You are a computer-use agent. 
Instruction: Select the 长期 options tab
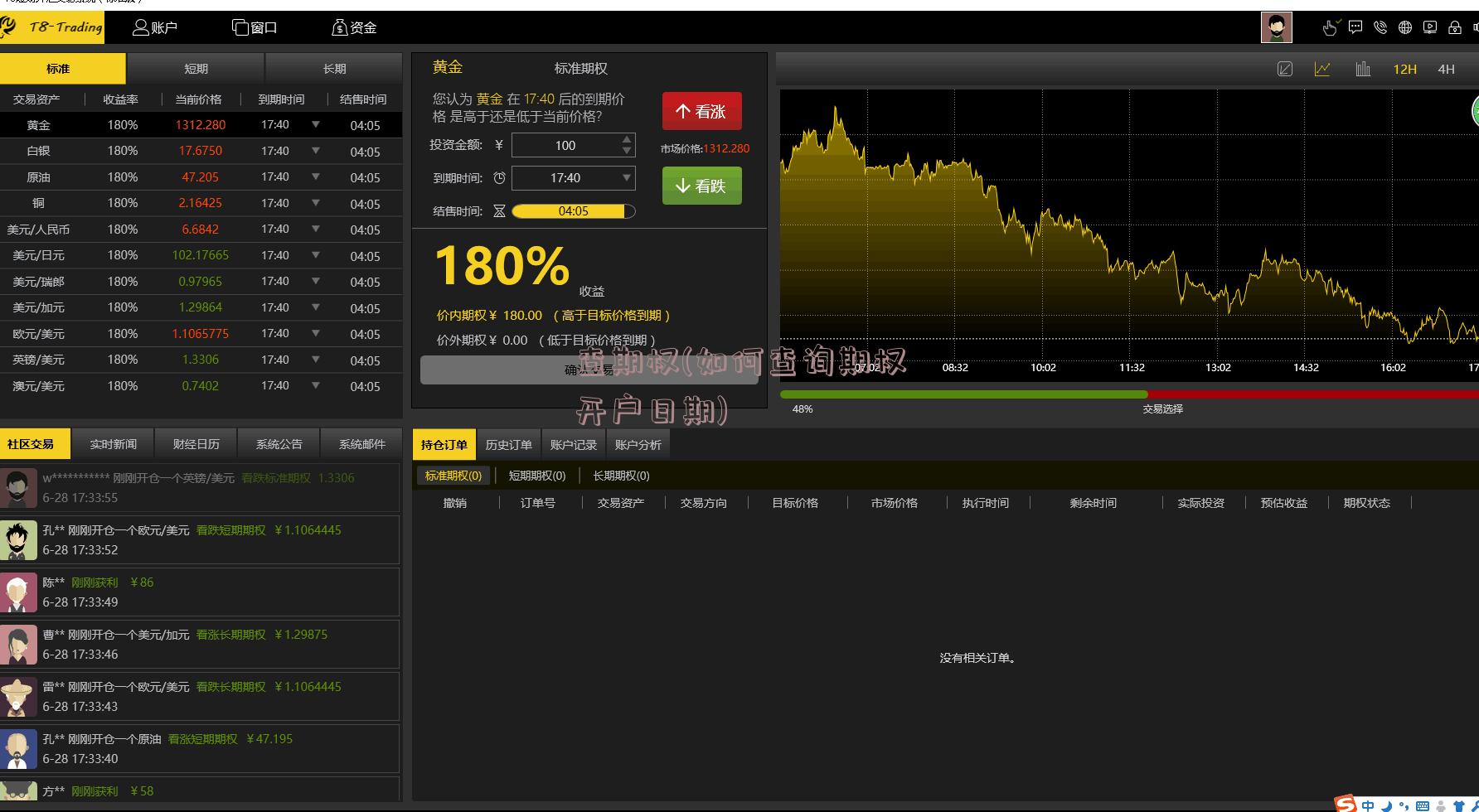[x=334, y=69]
